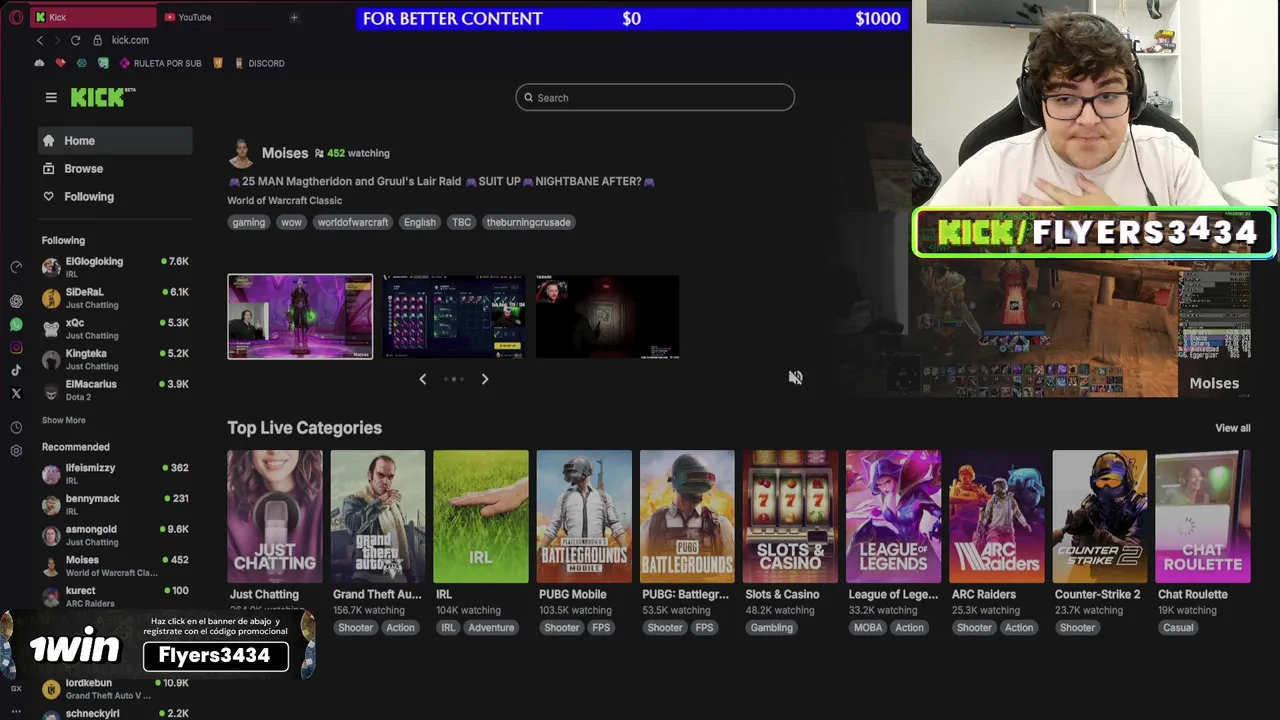Click the lock site-info icon
The width and height of the screenshot is (1280, 720).
click(97, 40)
